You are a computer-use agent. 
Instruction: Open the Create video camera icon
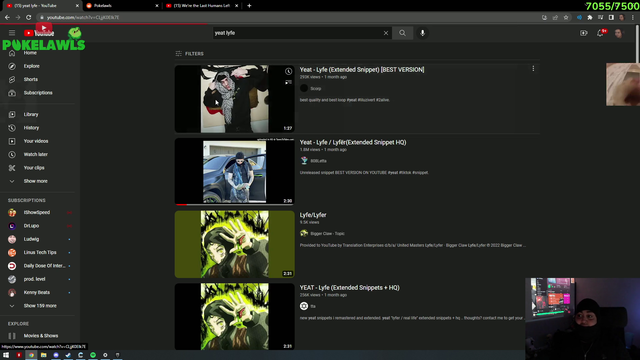[x=584, y=33]
